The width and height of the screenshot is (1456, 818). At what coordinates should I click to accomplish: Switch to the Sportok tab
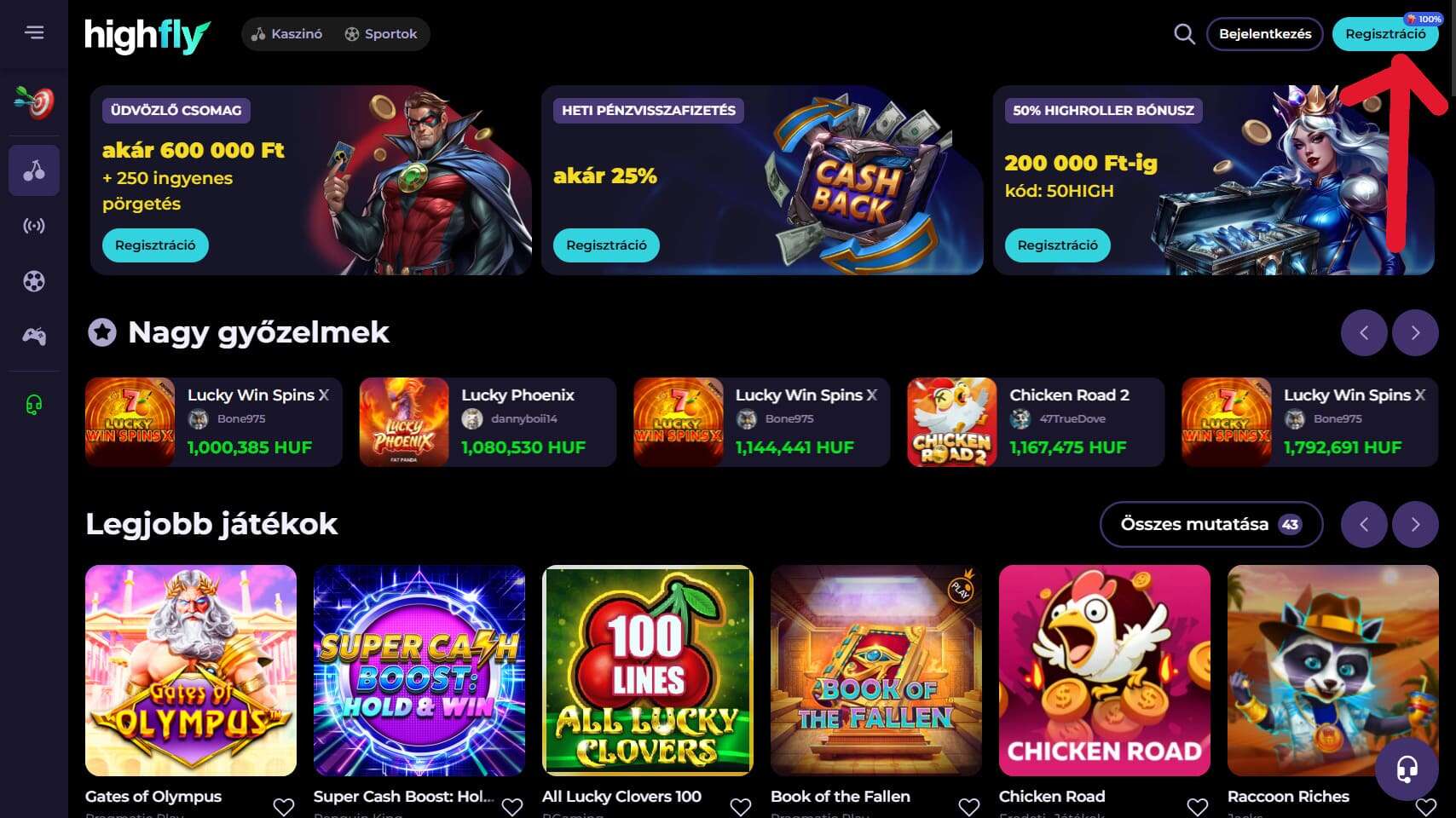click(381, 34)
